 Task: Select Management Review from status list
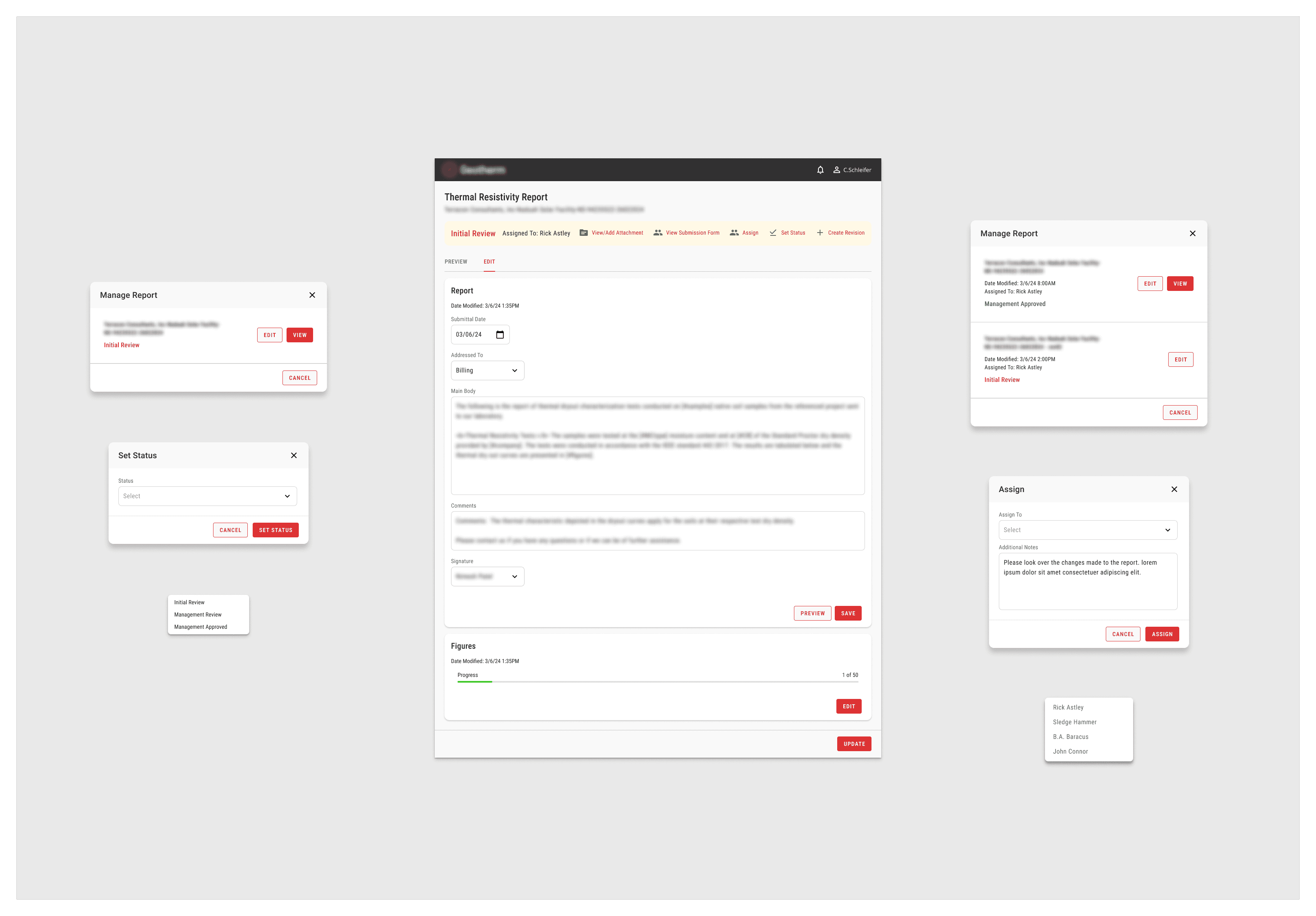[x=198, y=614]
